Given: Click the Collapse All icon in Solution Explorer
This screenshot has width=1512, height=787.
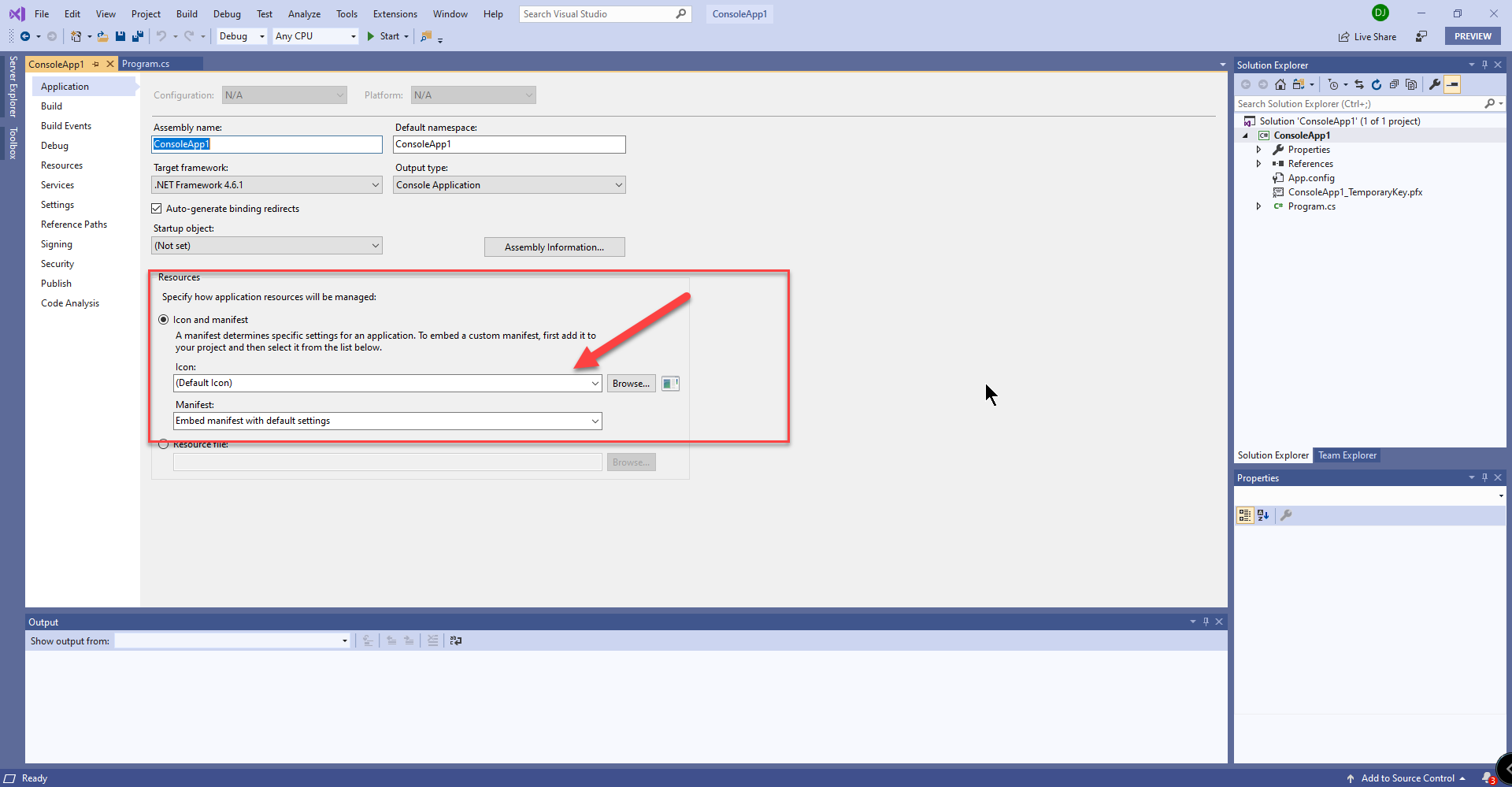Looking at the screenshot, I should pos(1394,84).
